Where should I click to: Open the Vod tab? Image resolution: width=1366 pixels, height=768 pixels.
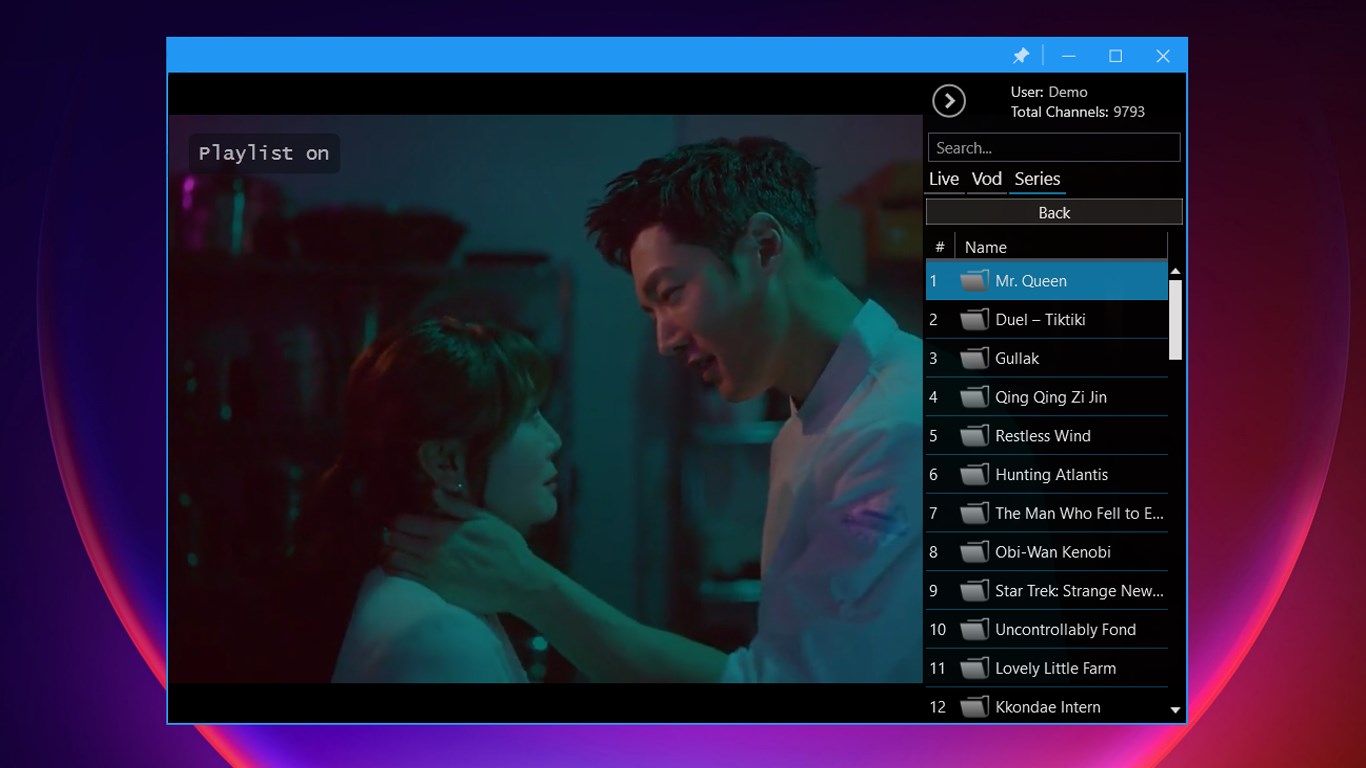coord(986,179)
